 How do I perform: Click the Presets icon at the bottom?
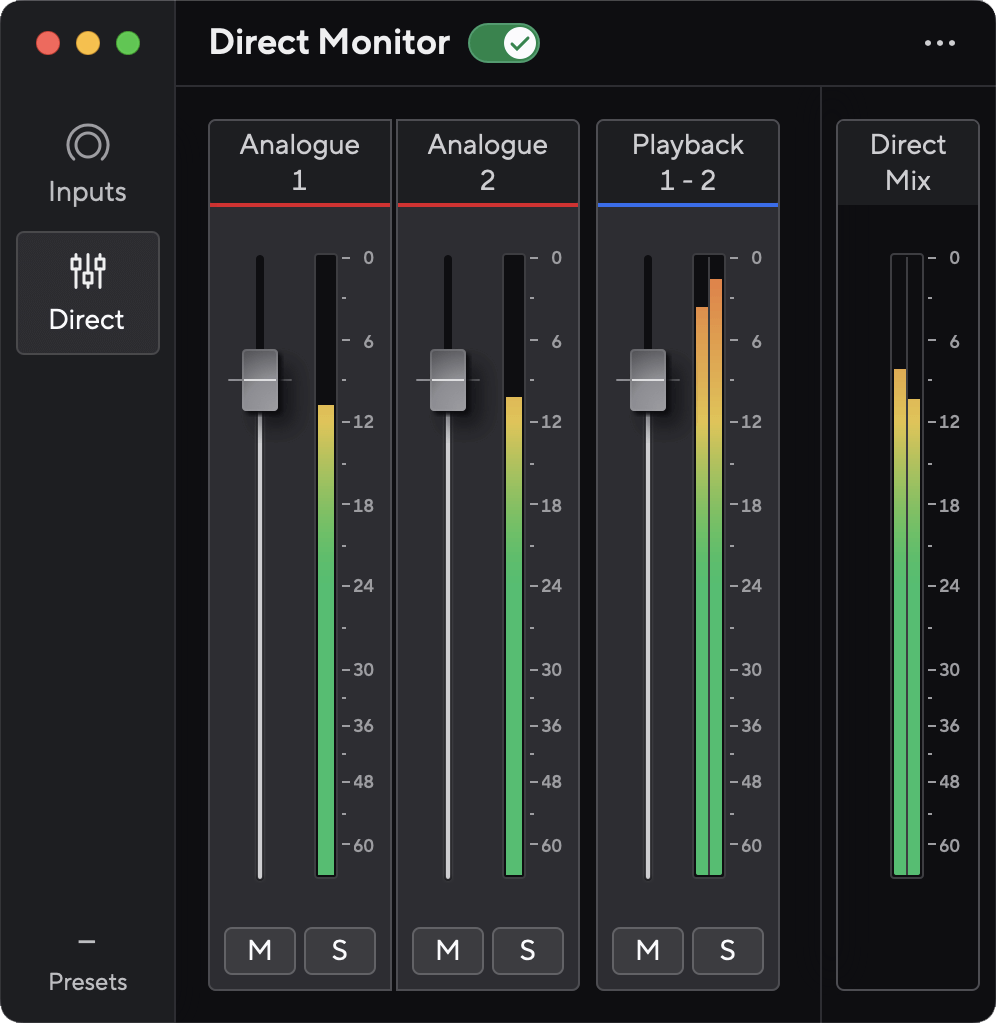(87, 941)
